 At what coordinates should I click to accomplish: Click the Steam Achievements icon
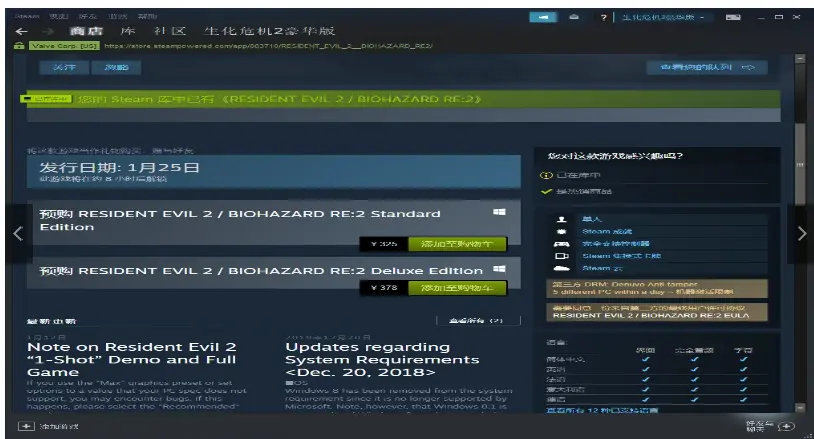tap(561, 231)
